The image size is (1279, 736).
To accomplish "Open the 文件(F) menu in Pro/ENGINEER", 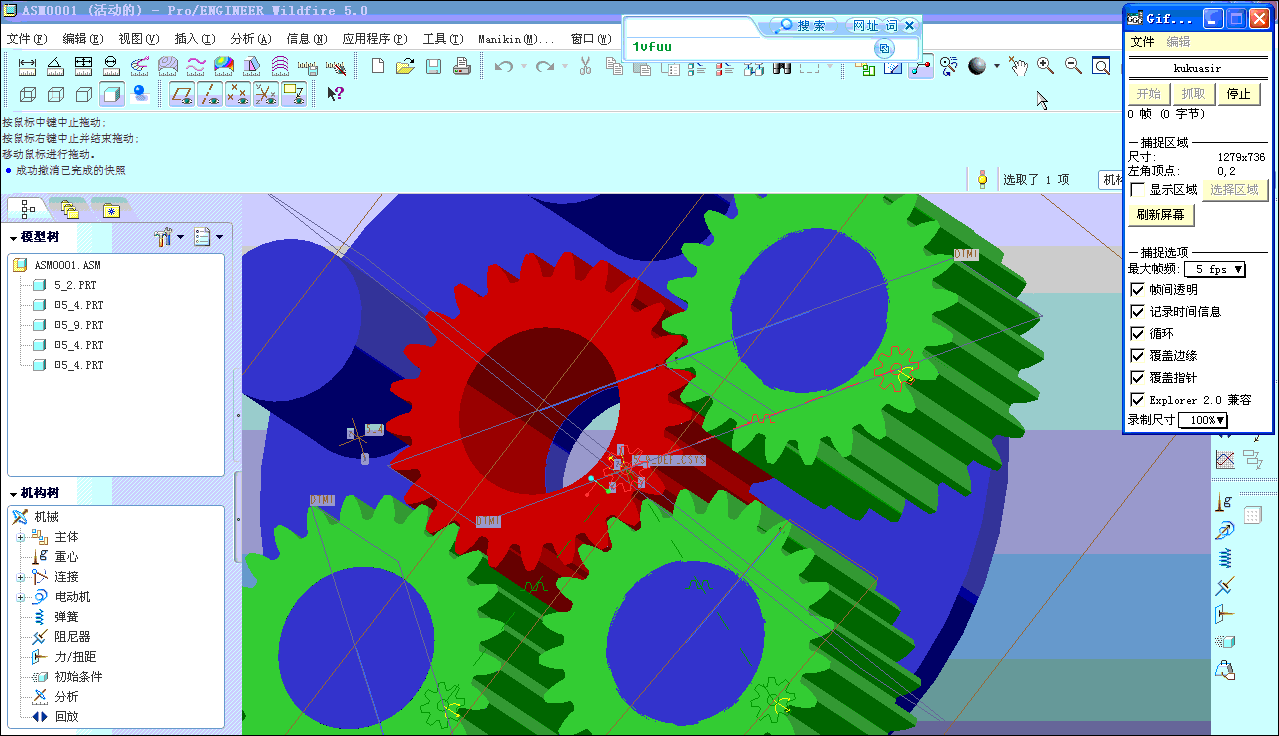I will [x=27, y=39].
